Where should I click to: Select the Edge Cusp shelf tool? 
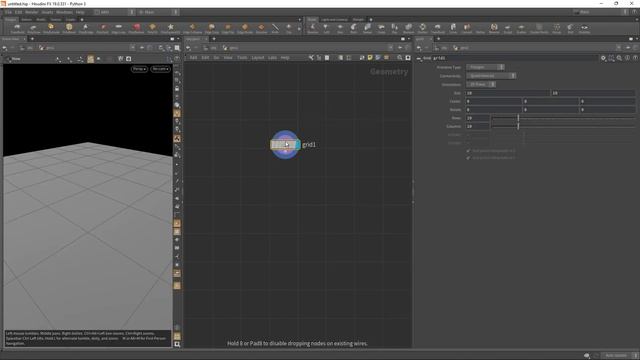(x=212, y=28)
